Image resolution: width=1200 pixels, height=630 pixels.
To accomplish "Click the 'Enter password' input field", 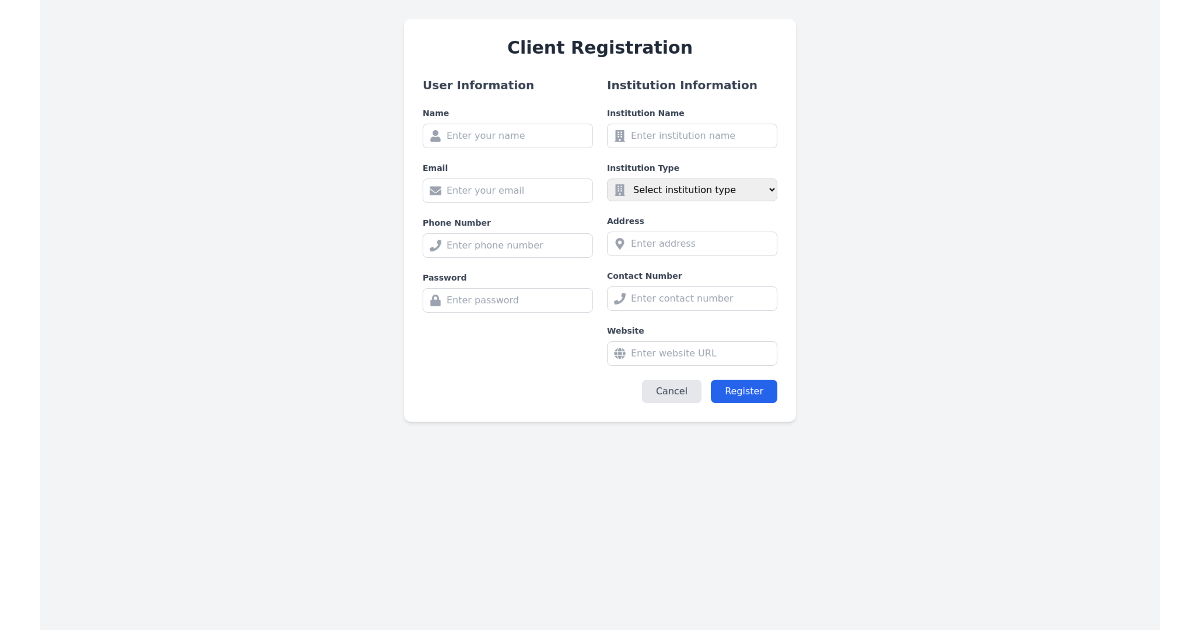I will click(510, 300).
